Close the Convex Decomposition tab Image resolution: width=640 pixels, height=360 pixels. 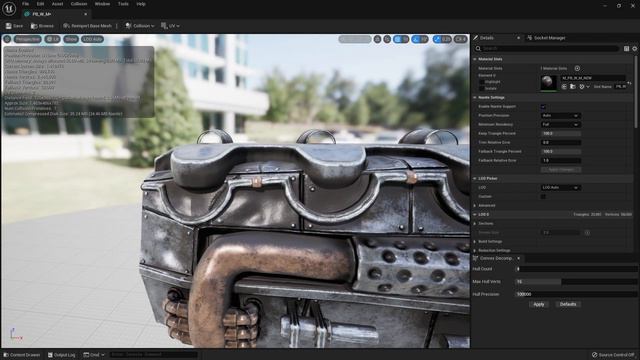click(518, 258)
